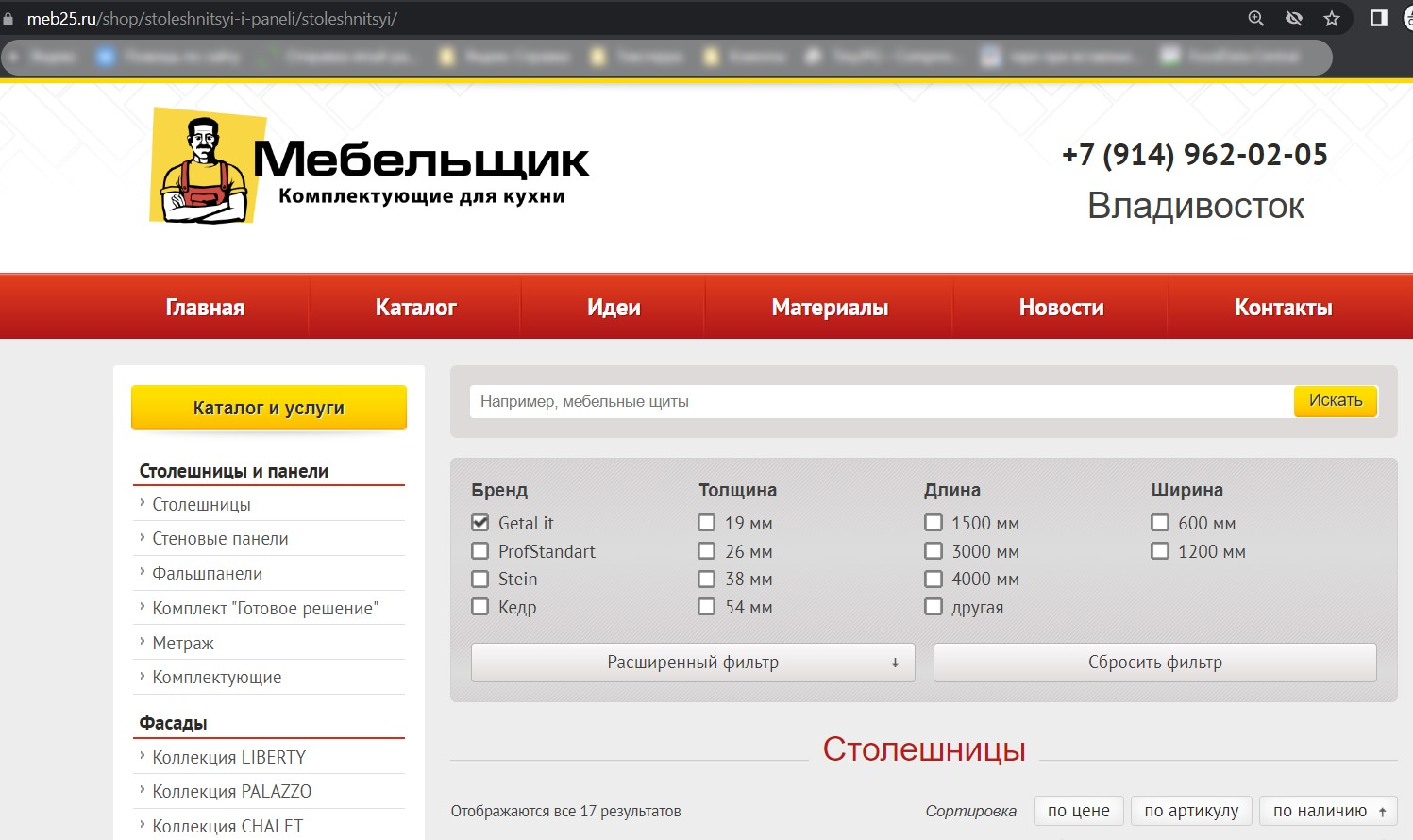
Task: Click the Мебельщик logo
Action: click(x=368, y=163)
